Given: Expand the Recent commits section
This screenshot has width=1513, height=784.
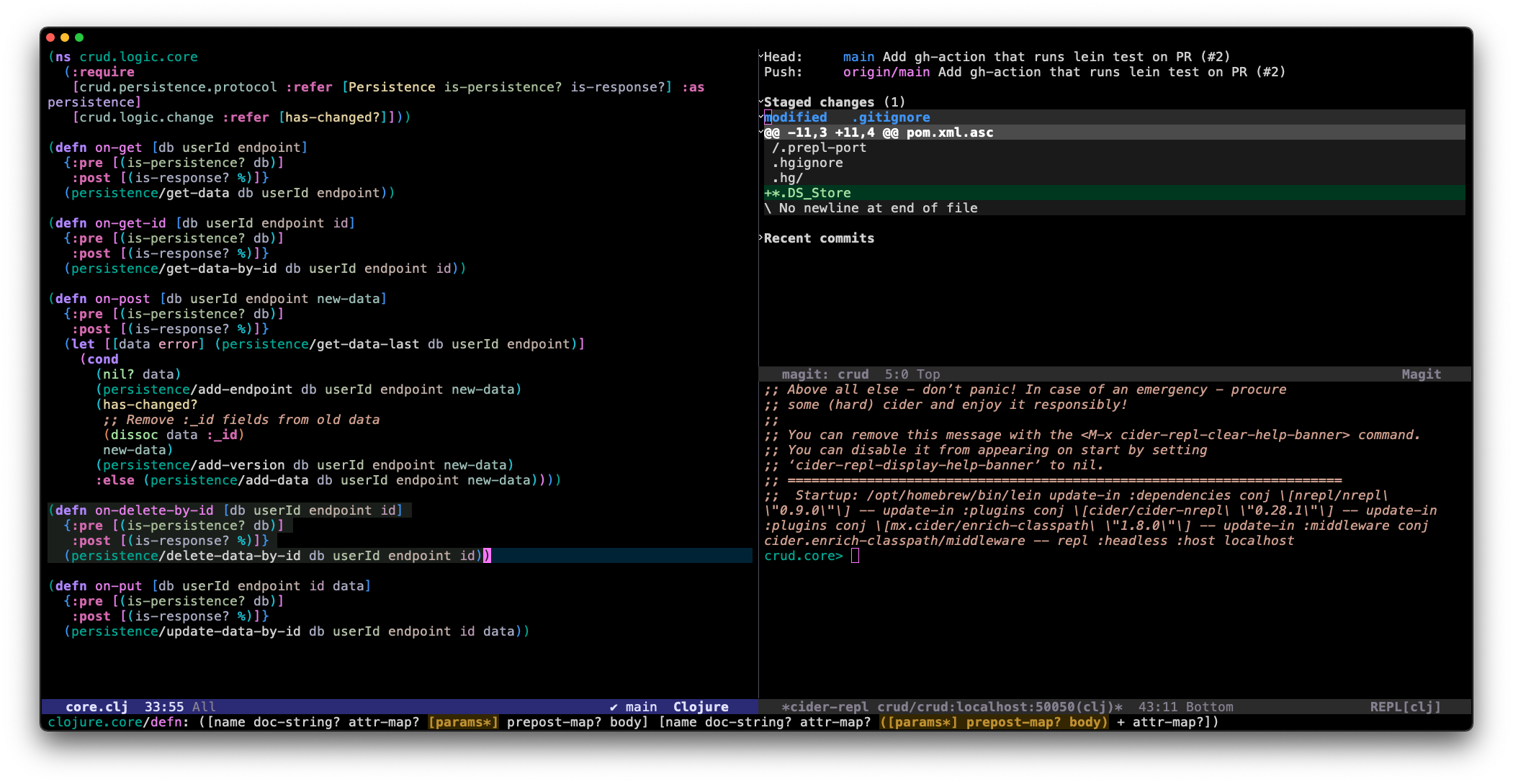Looking at the screenshot, I should pos(761,237).
